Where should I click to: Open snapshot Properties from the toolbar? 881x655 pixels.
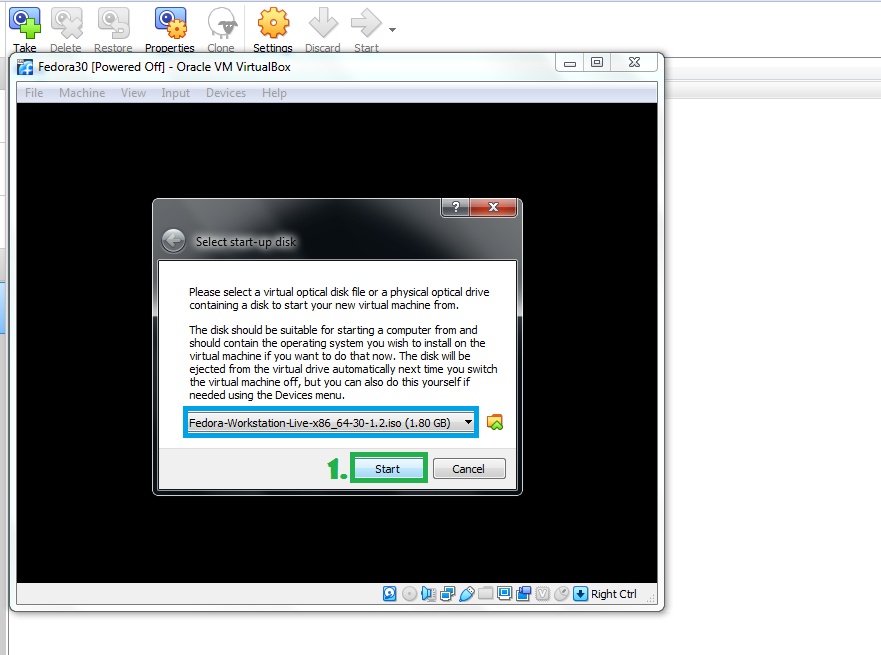click(170, 23)
